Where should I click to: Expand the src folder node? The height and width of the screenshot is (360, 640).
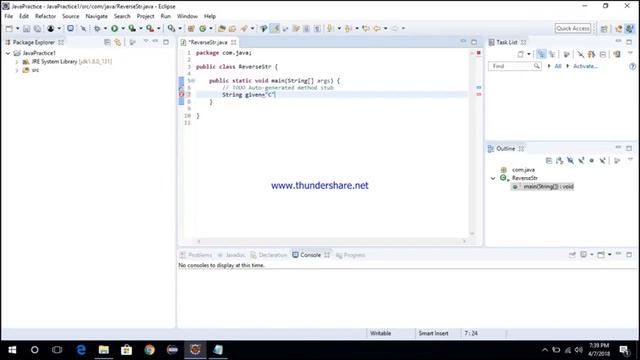17,70
